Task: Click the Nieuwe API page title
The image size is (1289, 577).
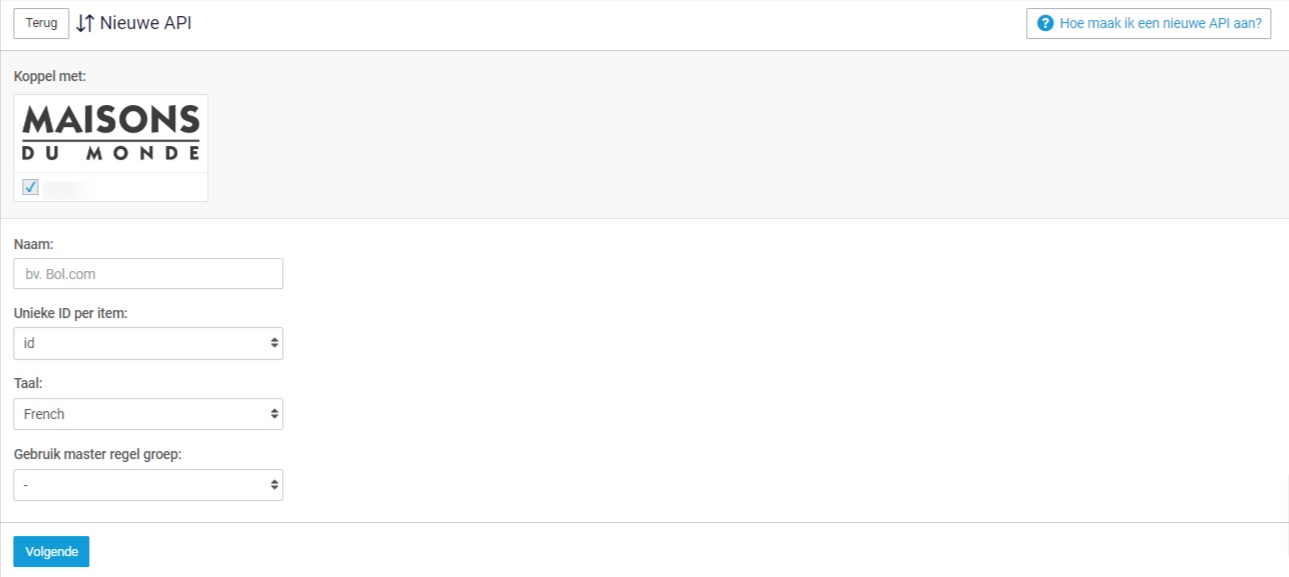Action: 146,23
